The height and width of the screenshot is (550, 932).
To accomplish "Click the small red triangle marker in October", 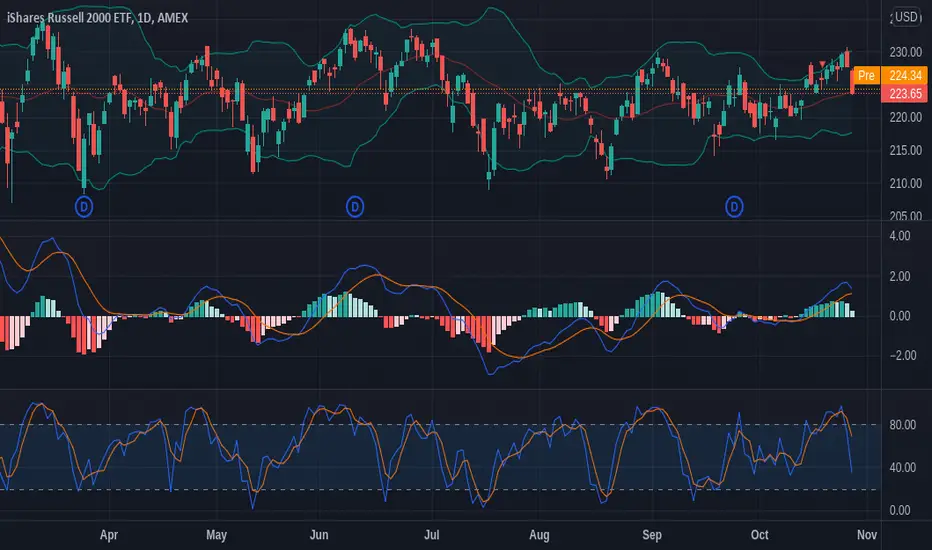I will pyautogui.click(x=822, y=64).
